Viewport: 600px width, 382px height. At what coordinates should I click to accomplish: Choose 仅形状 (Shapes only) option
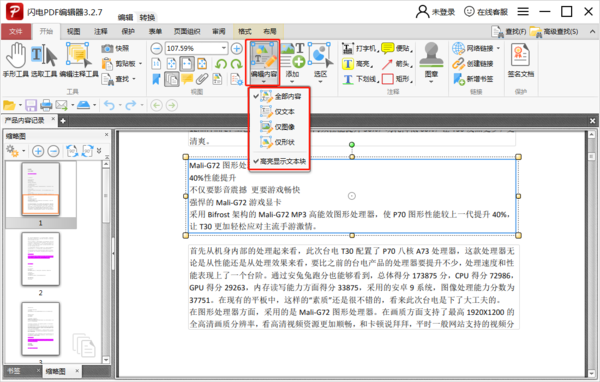point(279,142)
